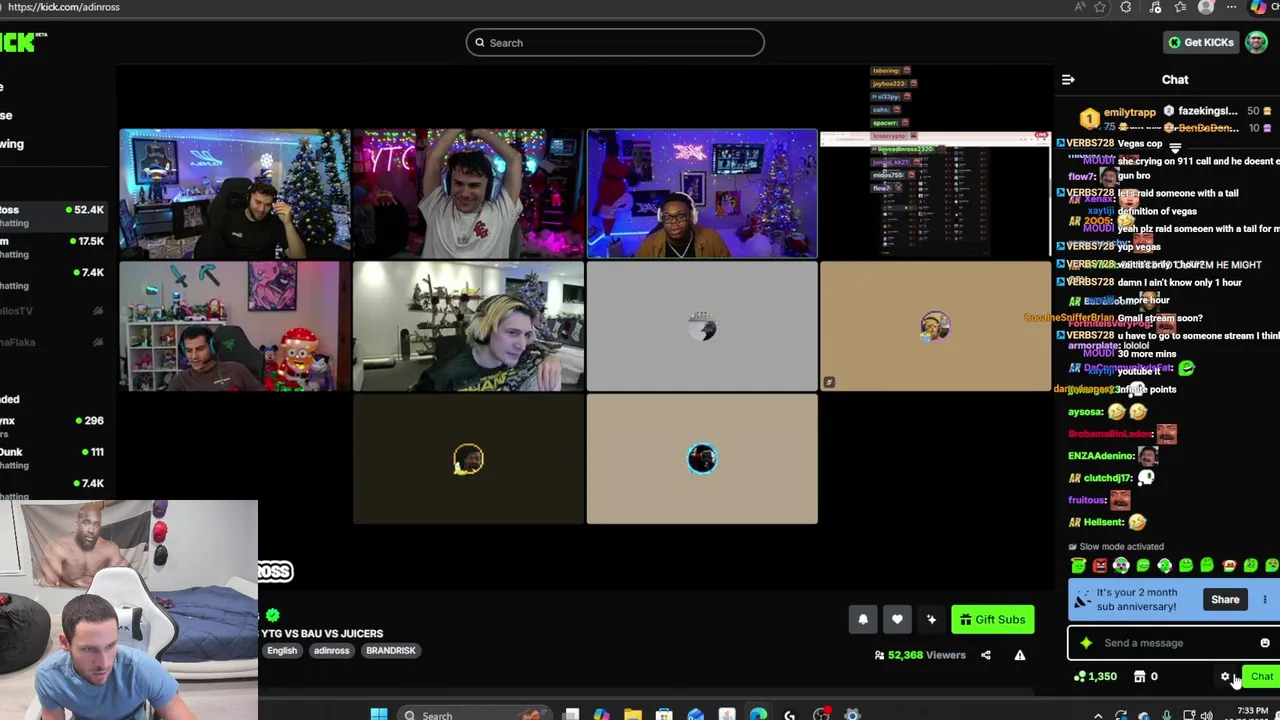Open the browser favorites list icon

(1181, 7)
